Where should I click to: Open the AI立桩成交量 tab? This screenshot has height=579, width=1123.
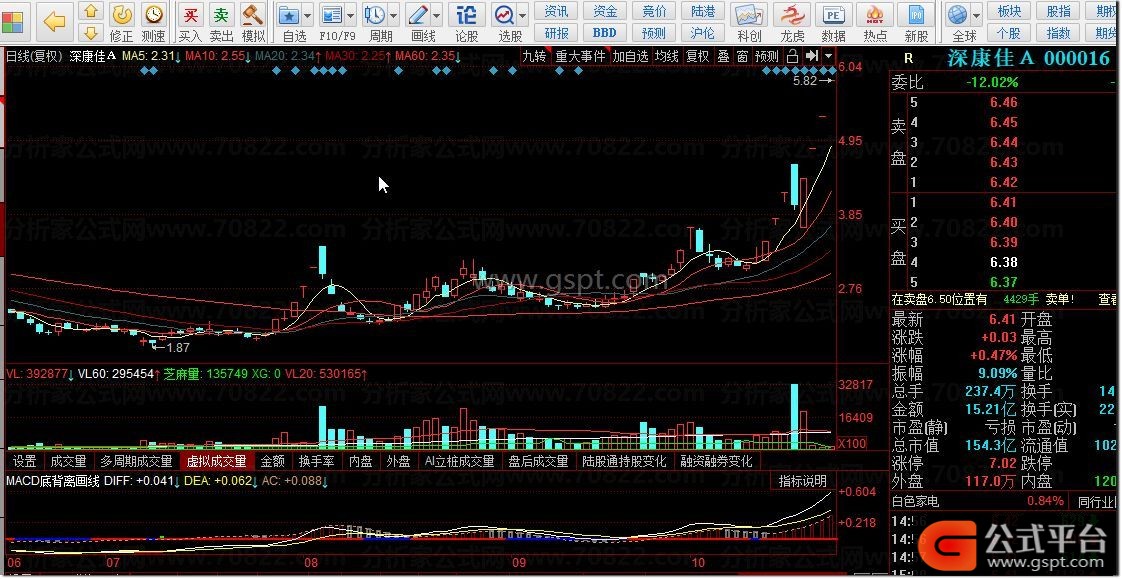coord(459,461)
